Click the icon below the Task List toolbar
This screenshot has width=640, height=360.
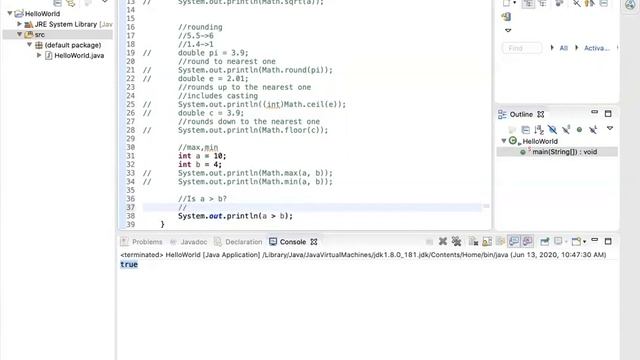point(507,17)
